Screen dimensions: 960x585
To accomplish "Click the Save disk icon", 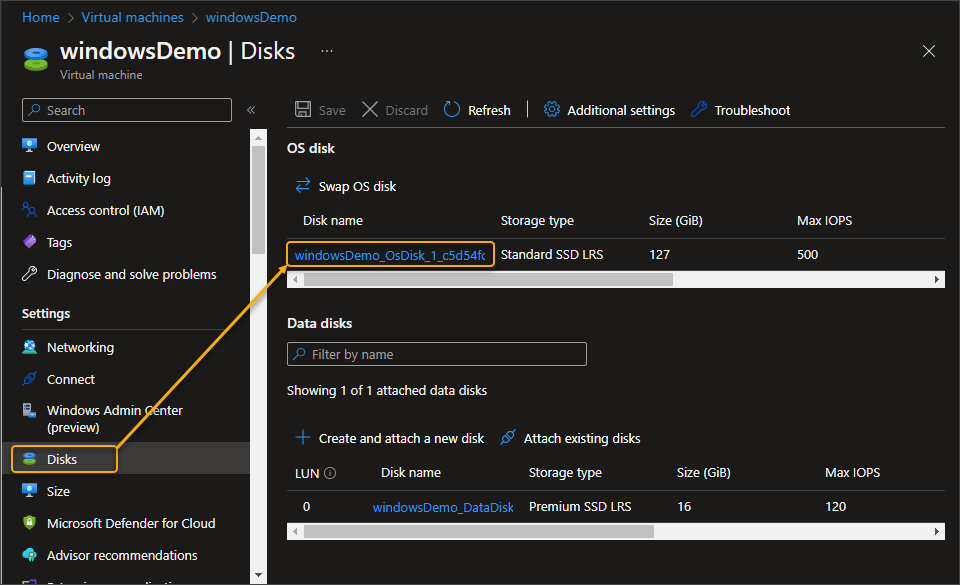I will point(302,110).
